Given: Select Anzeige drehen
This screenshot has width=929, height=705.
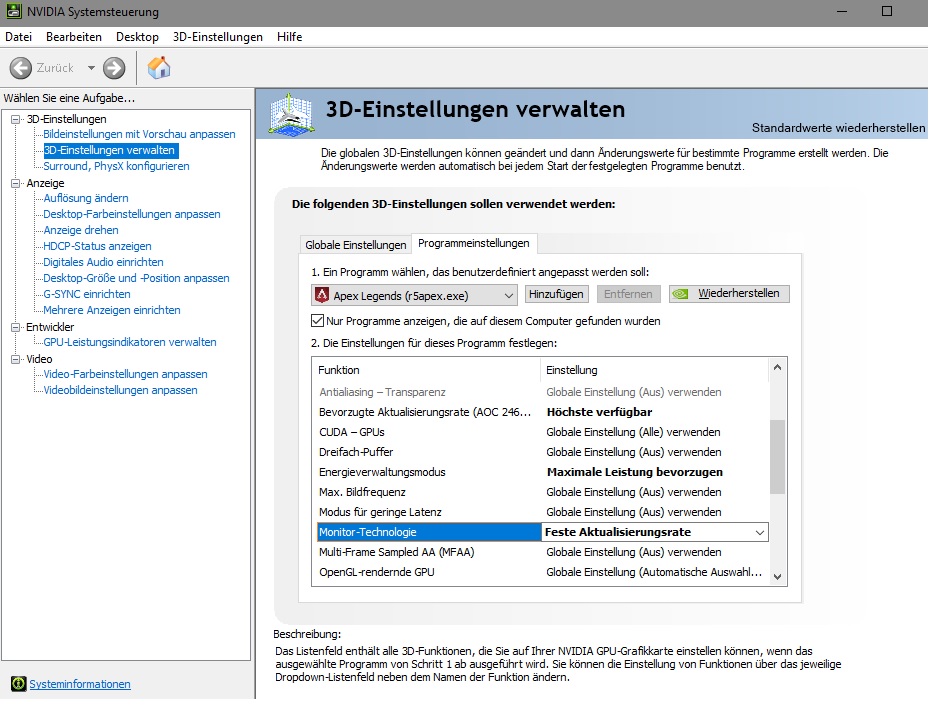Looking at the screenshot, I should point(81,230).
